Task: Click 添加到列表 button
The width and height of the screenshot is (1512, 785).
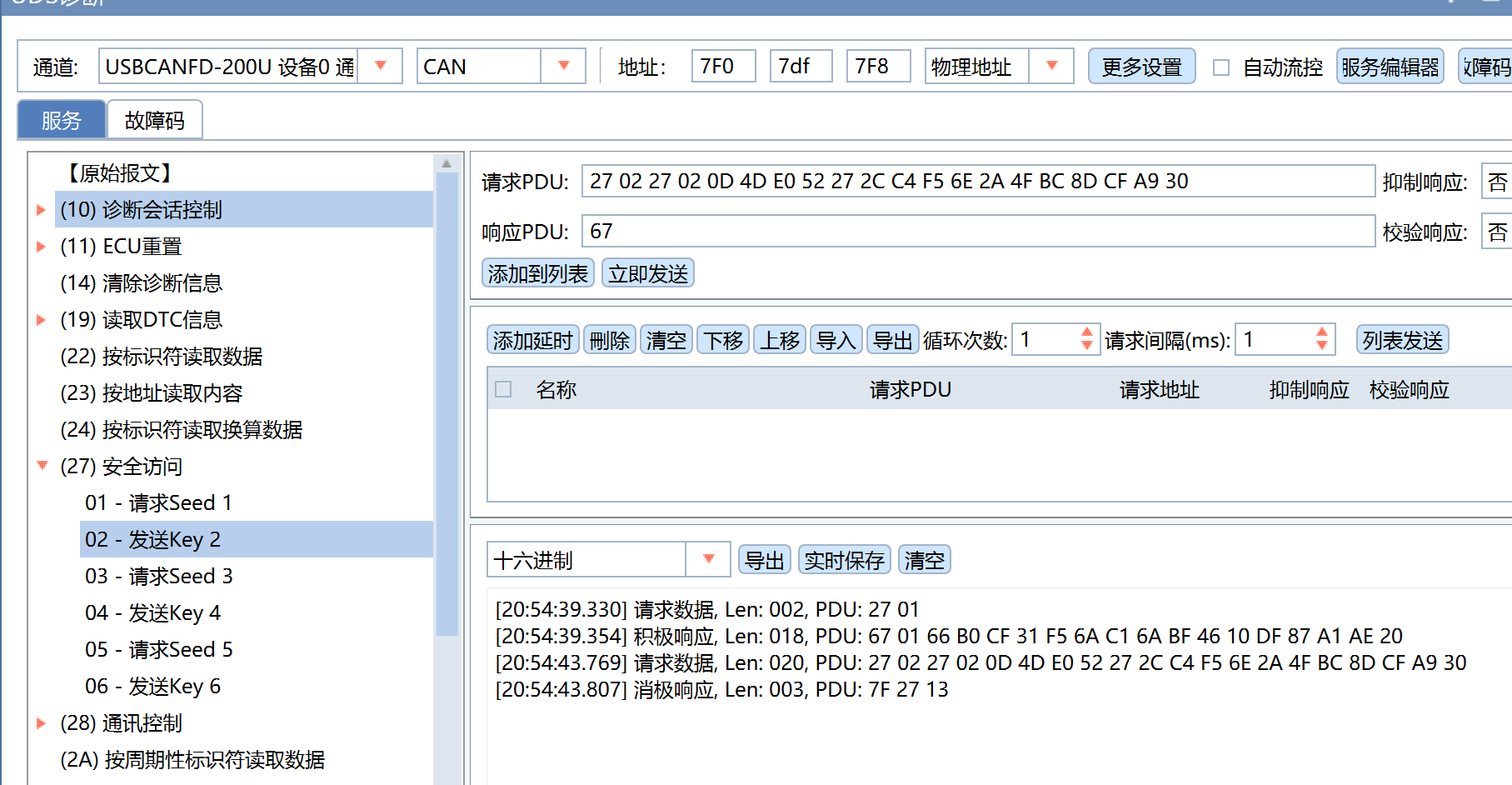Action: pos(538,273)
